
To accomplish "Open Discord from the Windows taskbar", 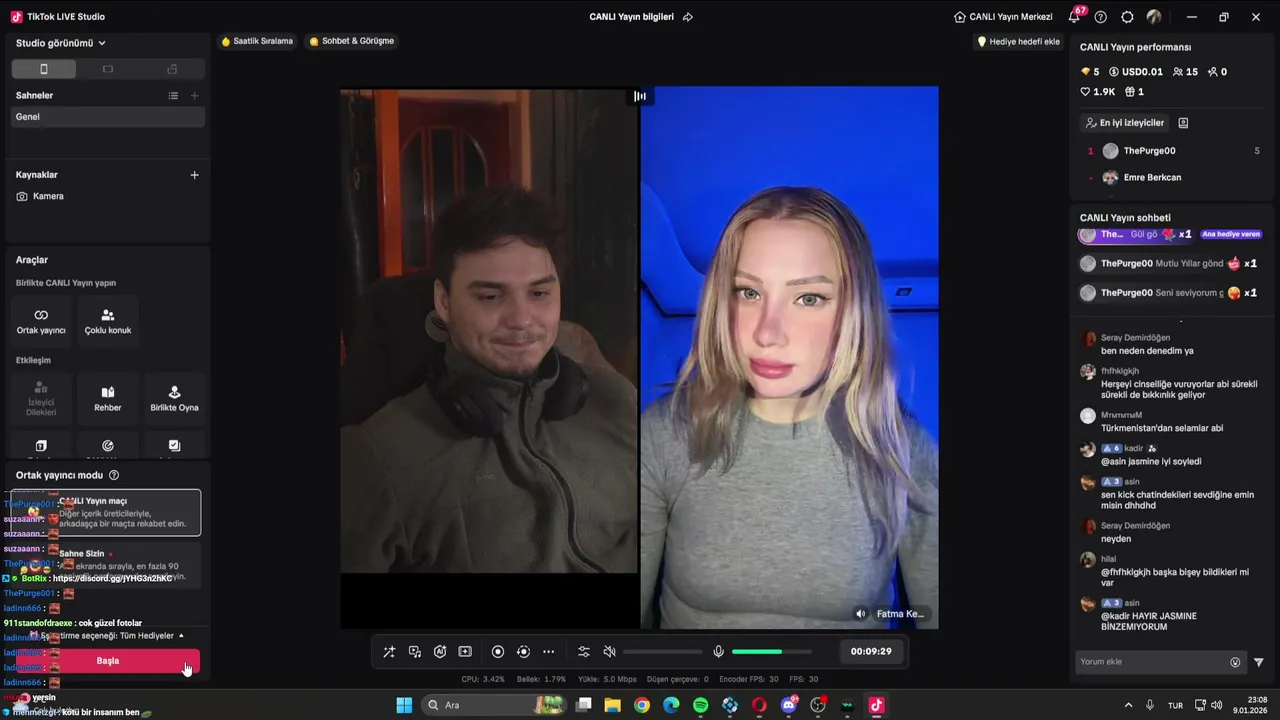I will point(789,705).
